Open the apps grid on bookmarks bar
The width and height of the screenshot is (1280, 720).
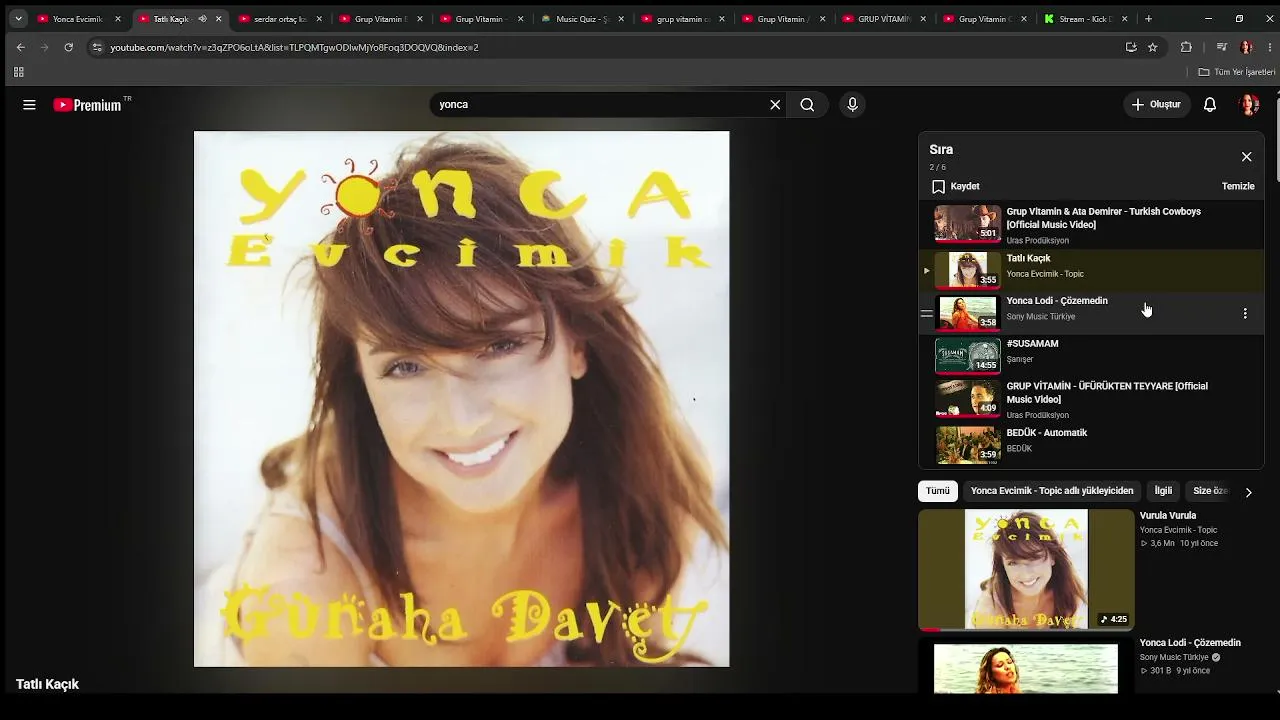click(18, 72)
